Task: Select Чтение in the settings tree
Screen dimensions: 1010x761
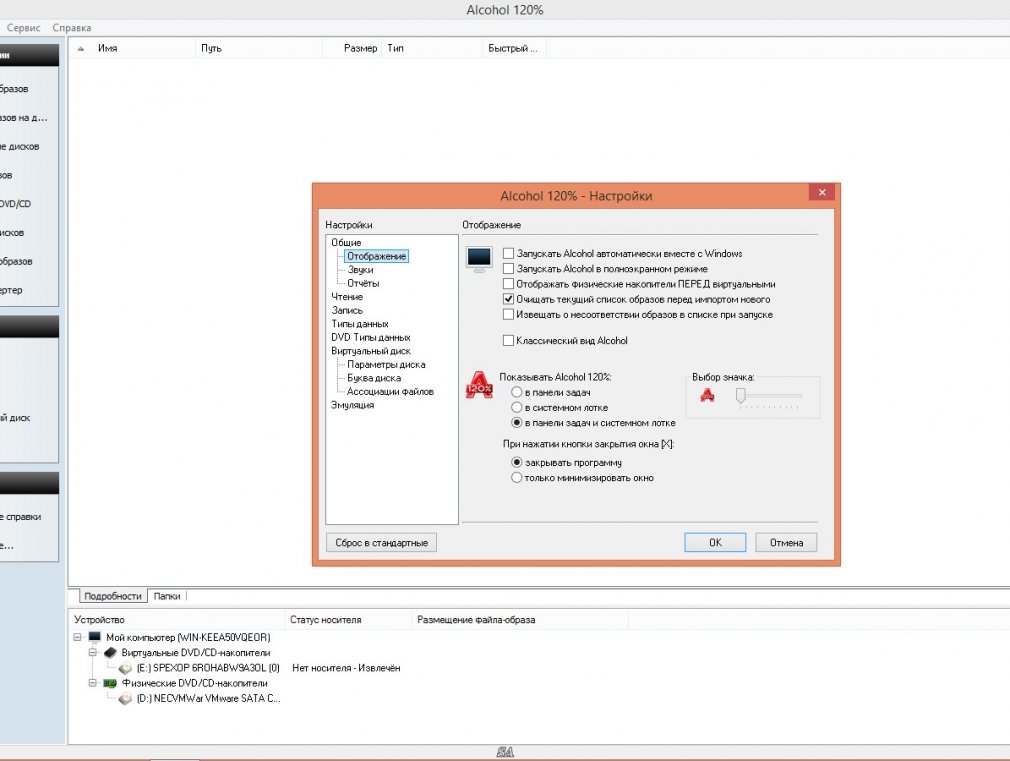Action: click(x=347, y=297)
